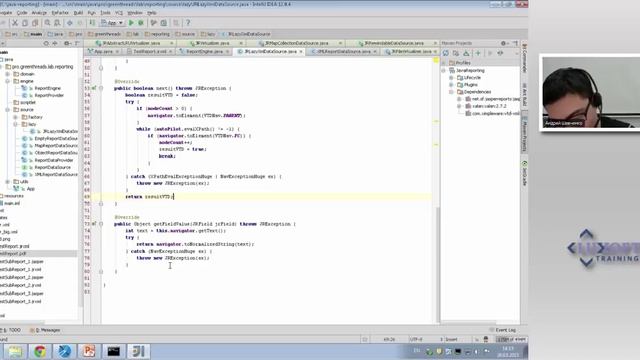Collapse the lazy package node
The width and height of the screenshot is (640, 360).
[x=16, y=124]
